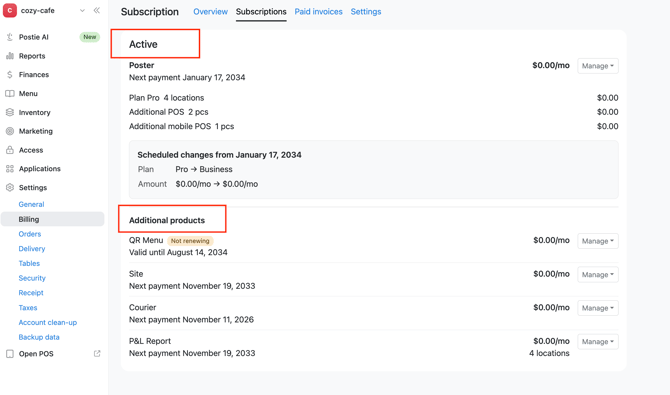Click 'Pro → Business' plan change text
Screen dimensions: 670x395
click(x=204, y=169)
